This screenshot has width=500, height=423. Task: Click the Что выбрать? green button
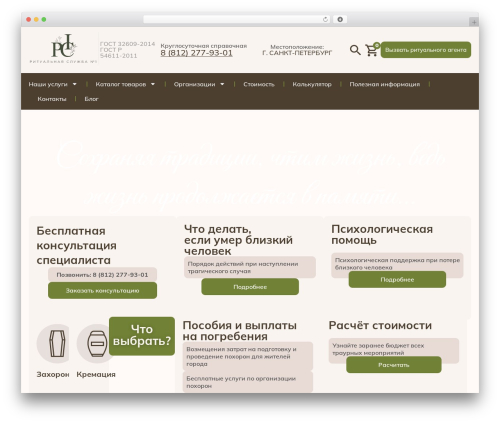142,336
